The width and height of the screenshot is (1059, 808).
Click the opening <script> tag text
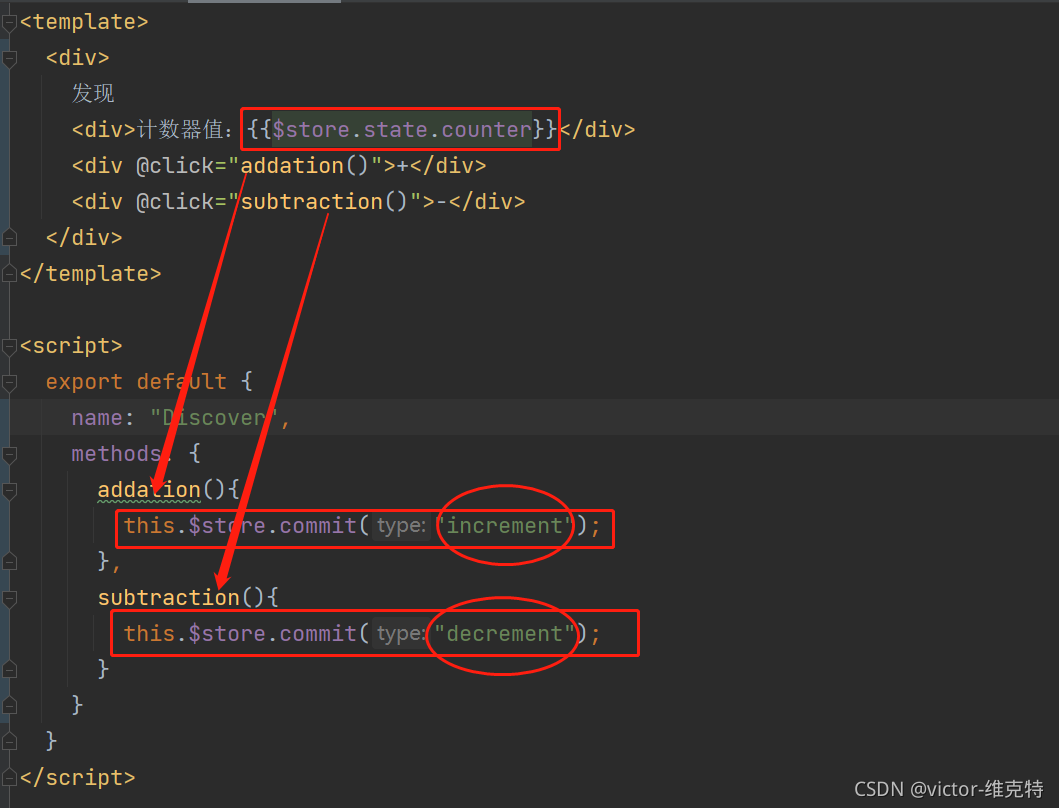coord(71,346)
